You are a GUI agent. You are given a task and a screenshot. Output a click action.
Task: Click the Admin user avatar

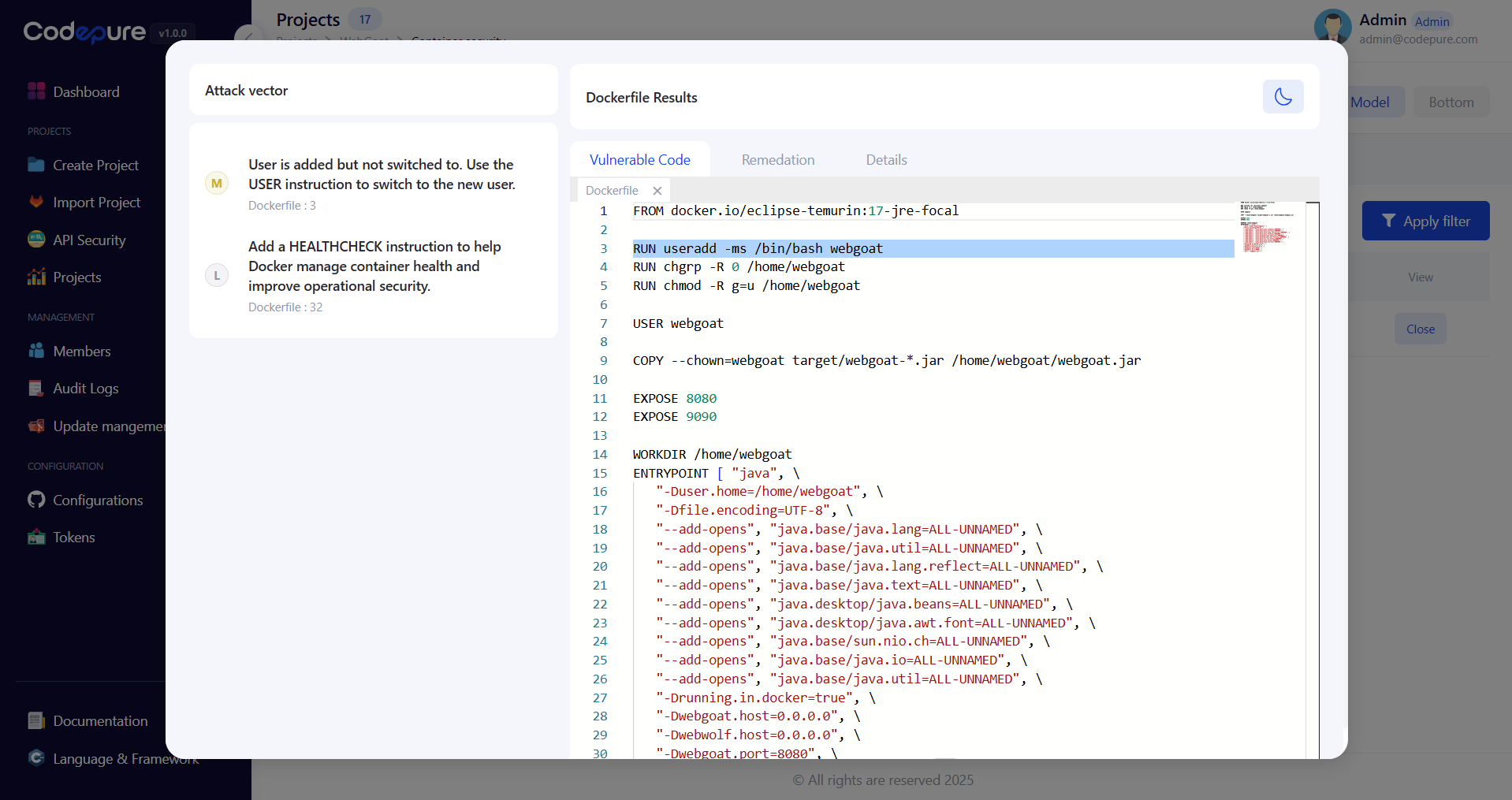click(1332, 25)
